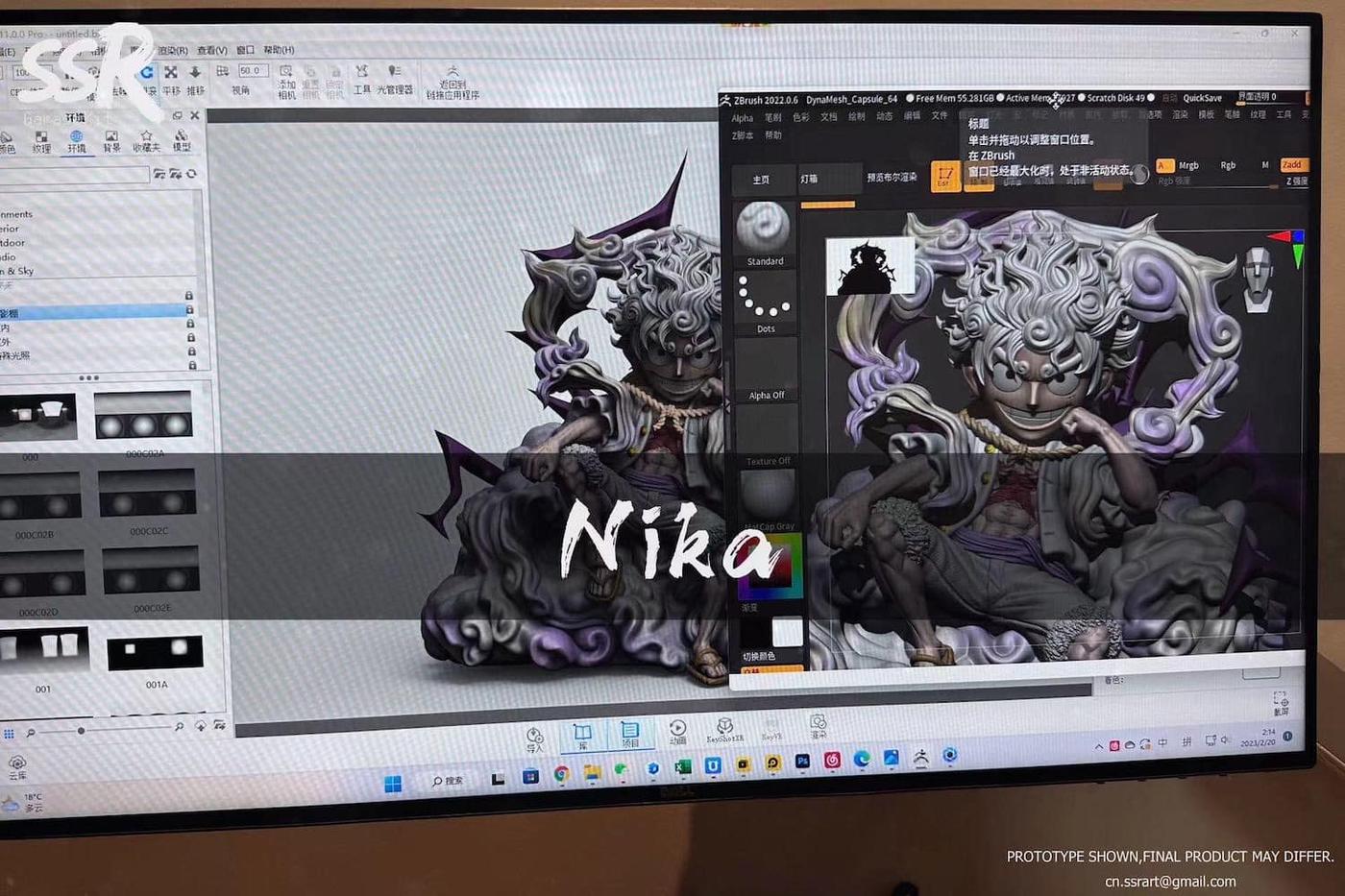
Task: Click the refresh icon beside library search
Action: point(191,174)
